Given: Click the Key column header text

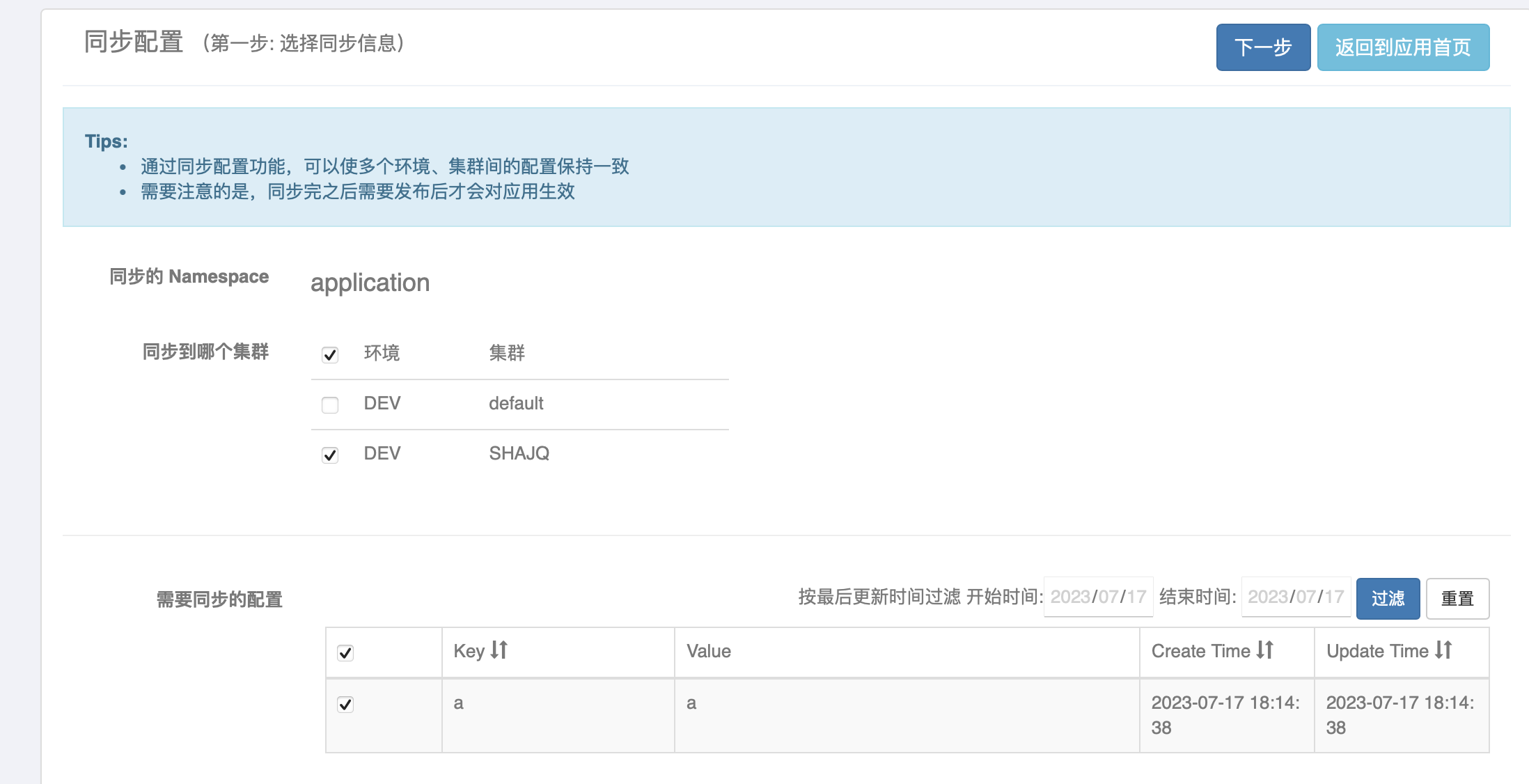Looking at the screenshot, I should pos(469,652).
